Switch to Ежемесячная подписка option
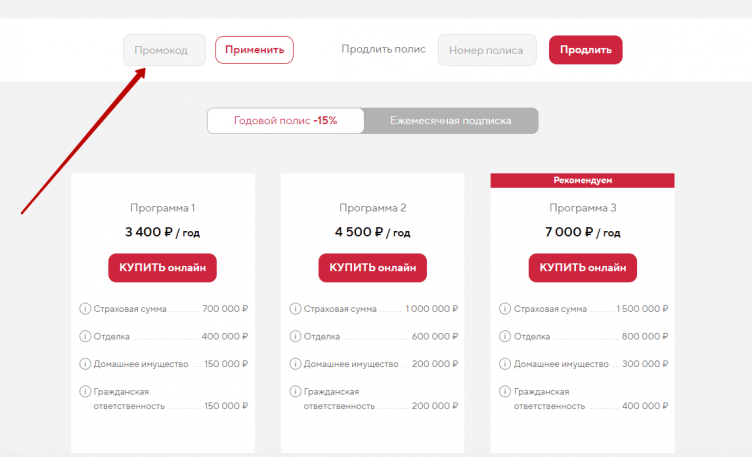The image size is (752, 457). point(451,120)
